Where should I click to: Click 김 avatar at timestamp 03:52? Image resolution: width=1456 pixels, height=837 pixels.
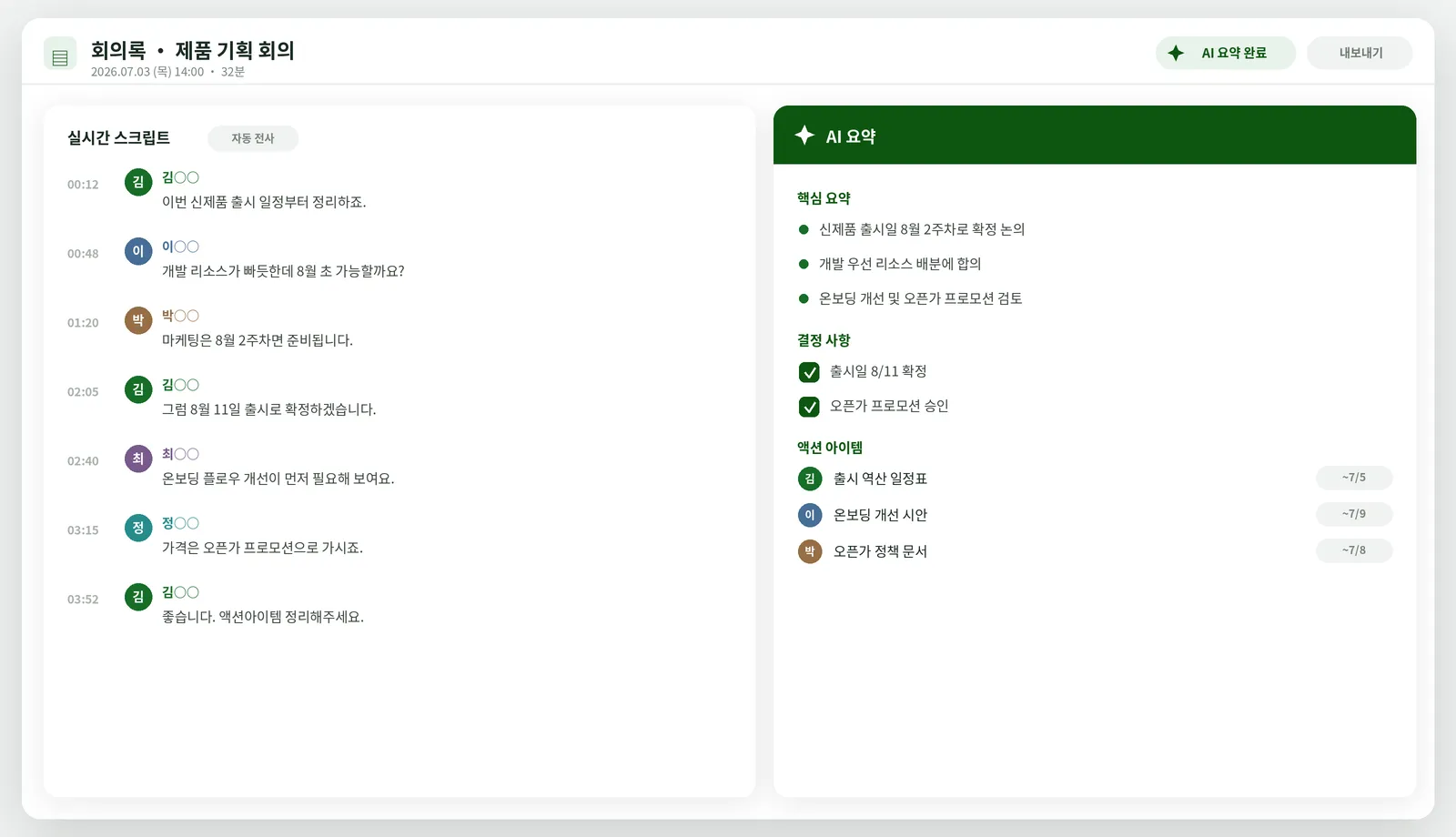pos(138,597)
